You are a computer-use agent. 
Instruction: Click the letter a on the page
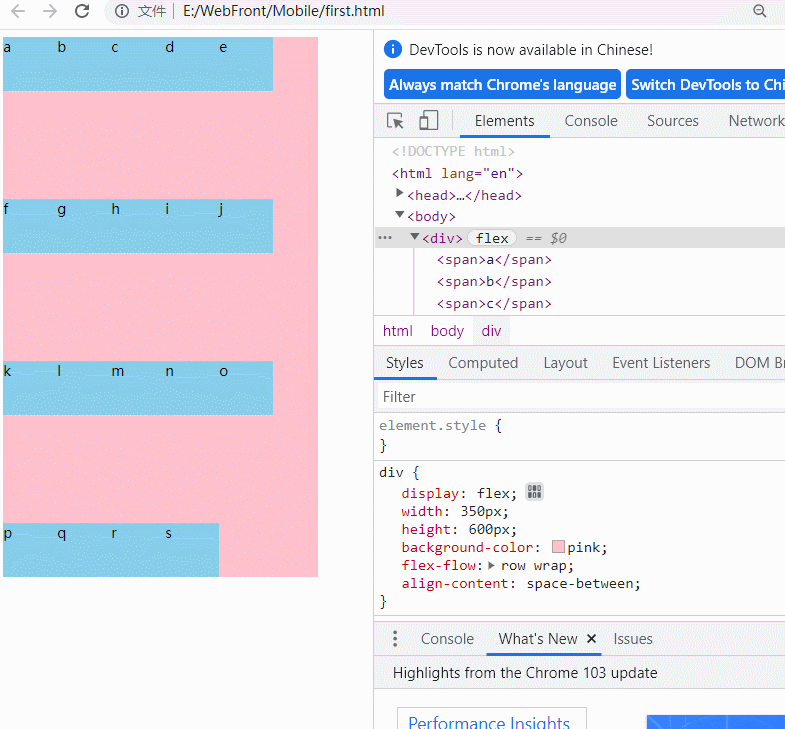pos(7,47)
